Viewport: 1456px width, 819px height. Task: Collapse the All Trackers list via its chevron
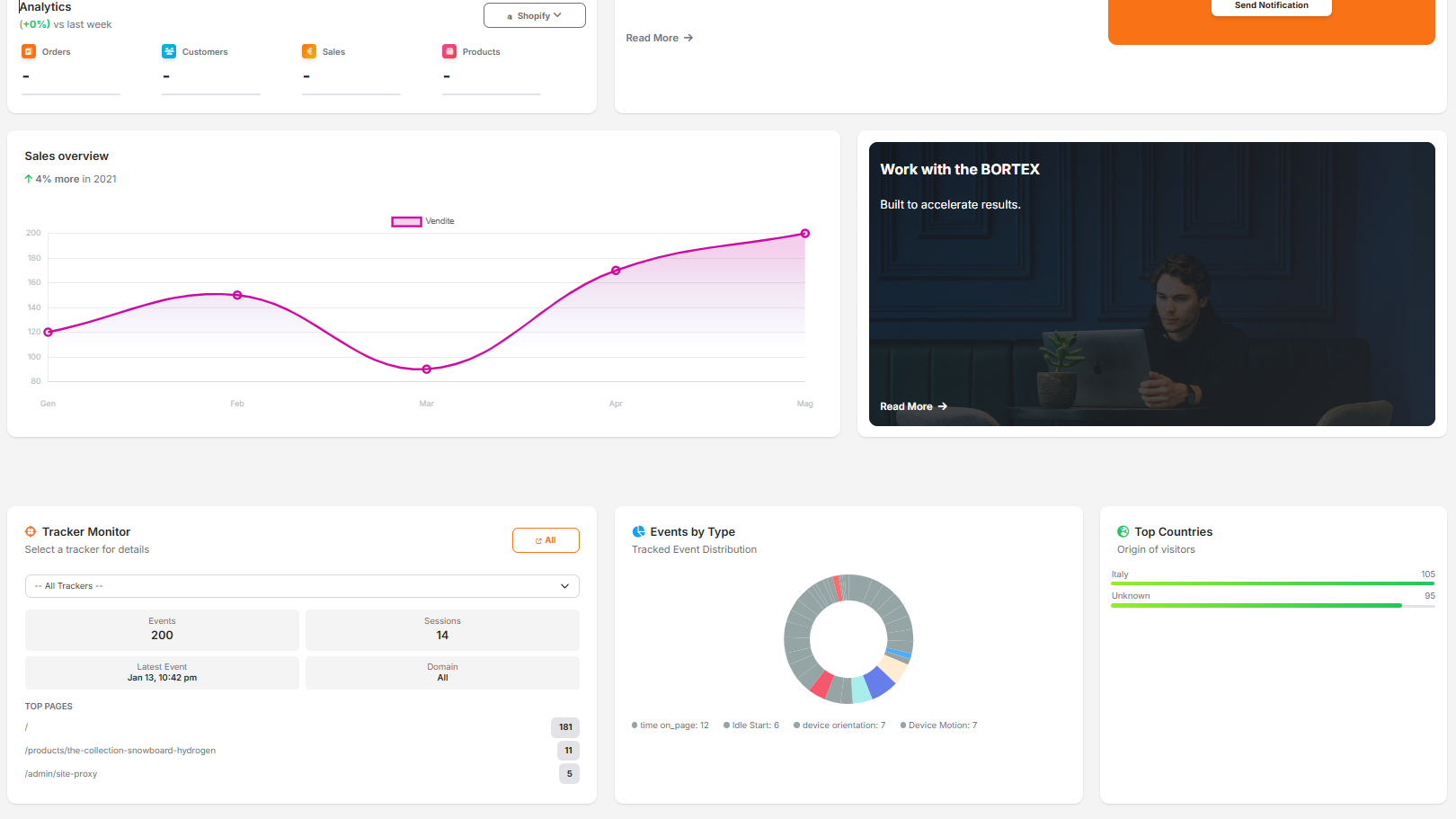[565, 585]
